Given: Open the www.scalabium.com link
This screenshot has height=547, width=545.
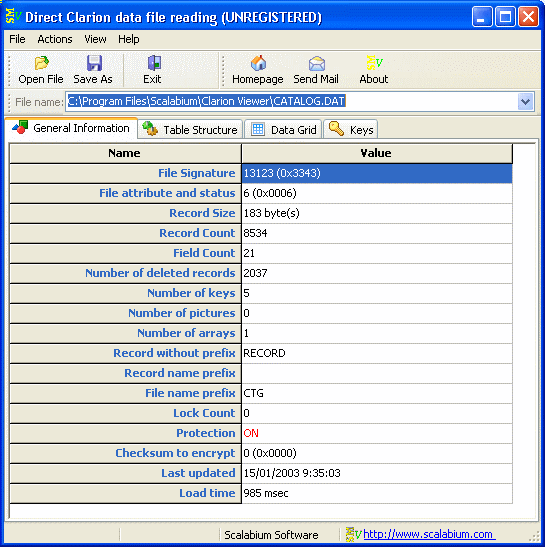Looking at the screenshot, I should [x=428, y=534].
